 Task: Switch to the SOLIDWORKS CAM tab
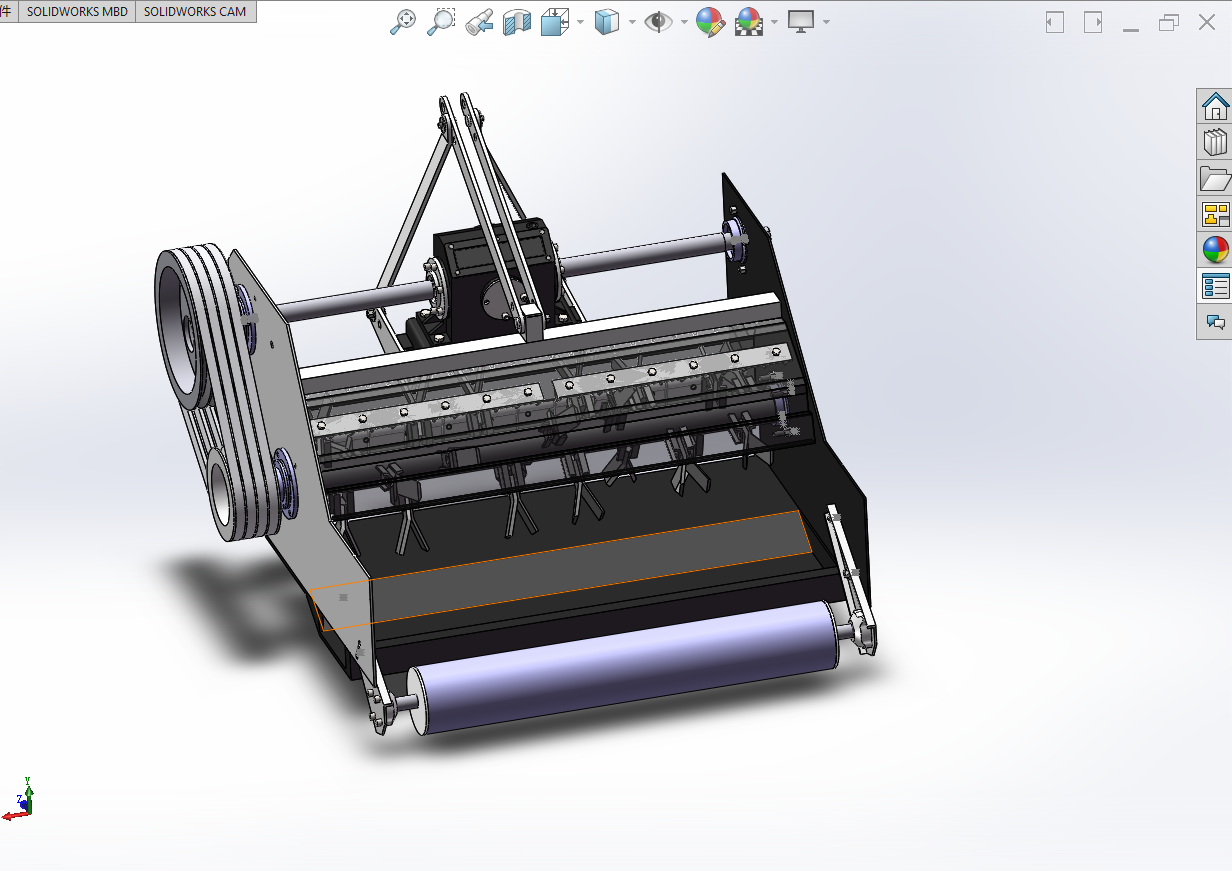[x=195, y=12]
